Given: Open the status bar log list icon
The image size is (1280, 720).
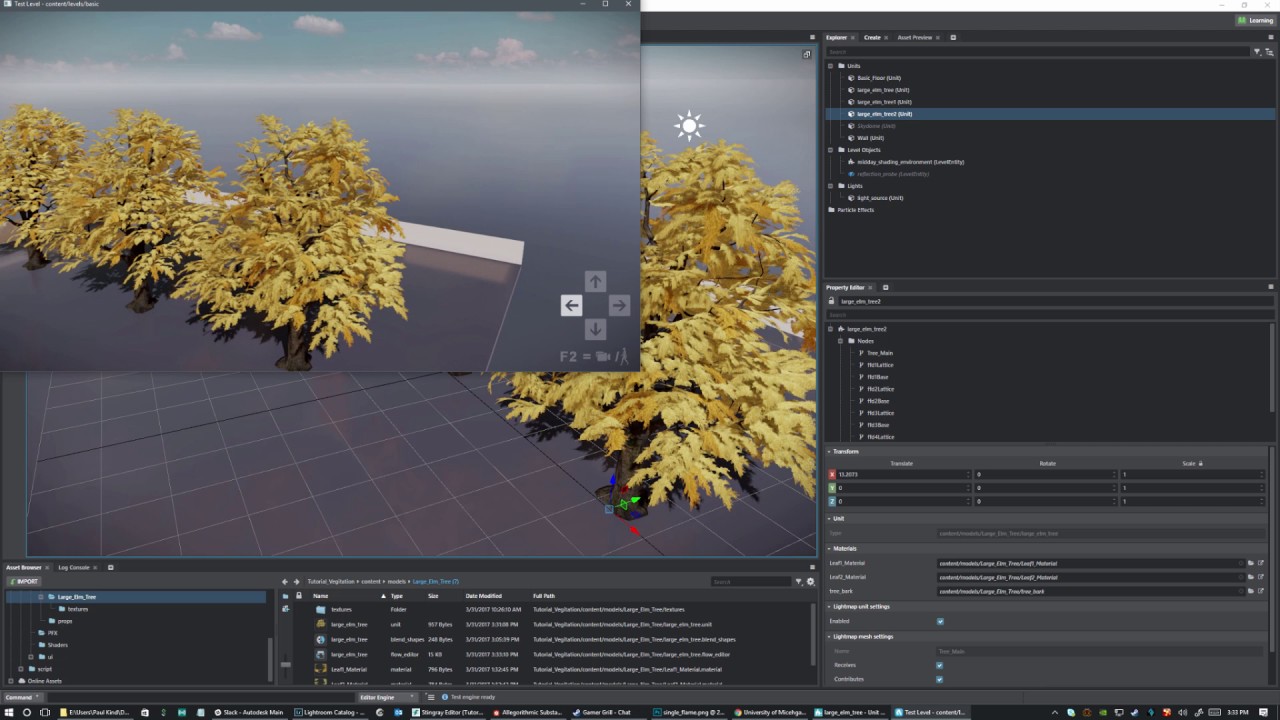Looking at the screenshot, I should (x=431, y=697).
